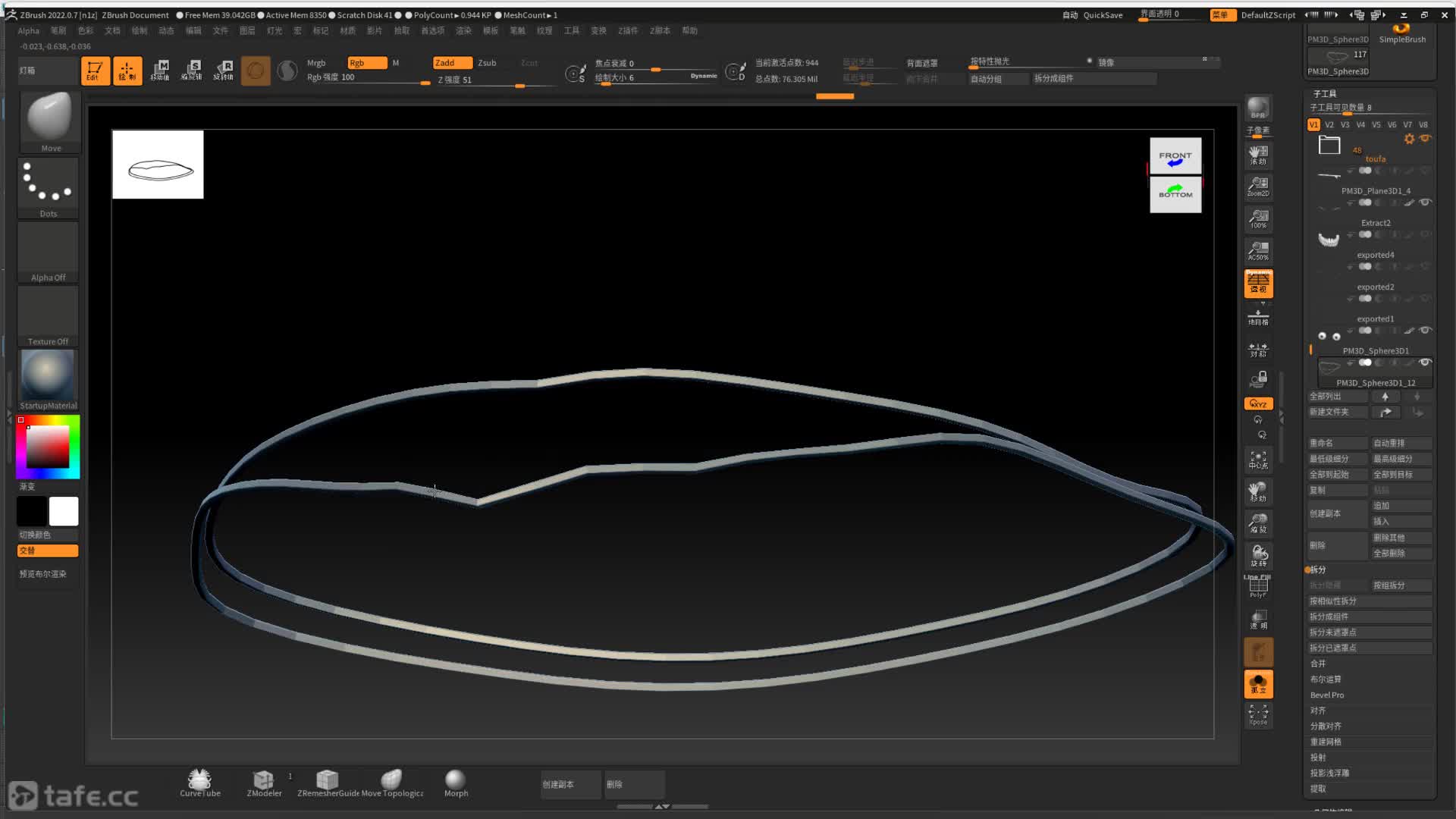This screenshot has height=819, width=1456.
Task: Activate the Draw (绘制) mode button
Action: point(127,71)
